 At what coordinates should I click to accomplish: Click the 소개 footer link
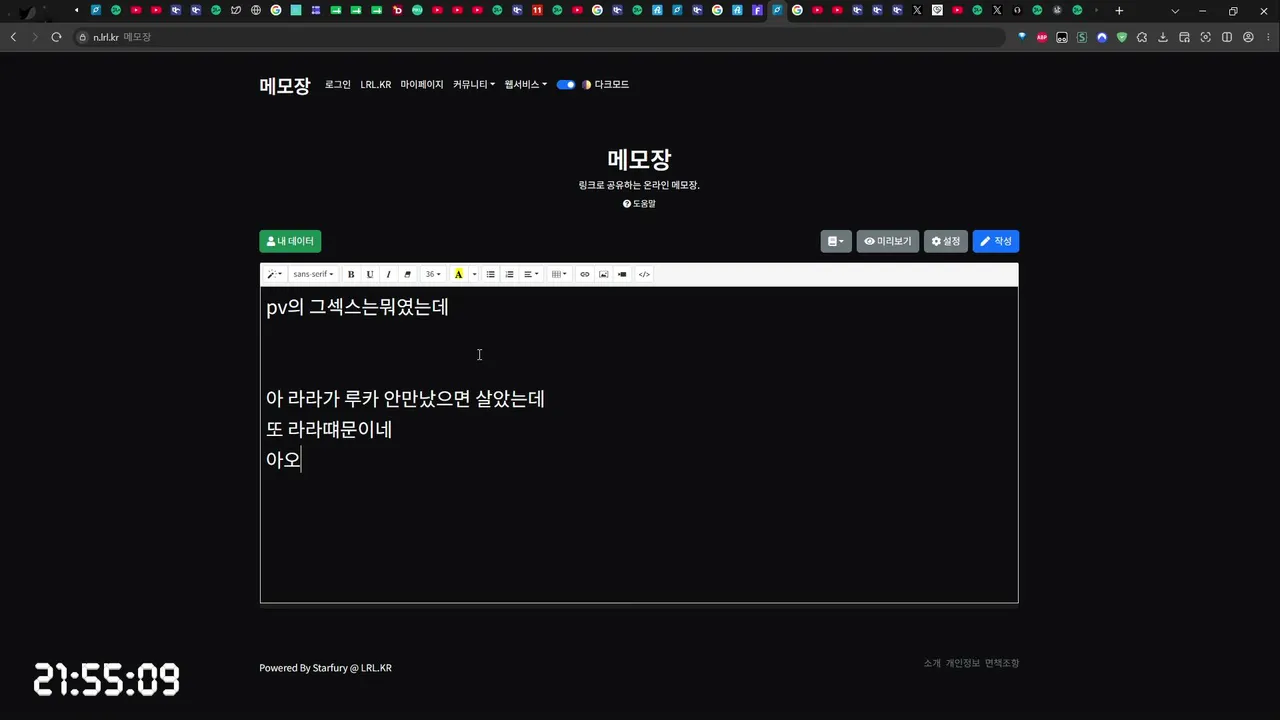(932, 663)
